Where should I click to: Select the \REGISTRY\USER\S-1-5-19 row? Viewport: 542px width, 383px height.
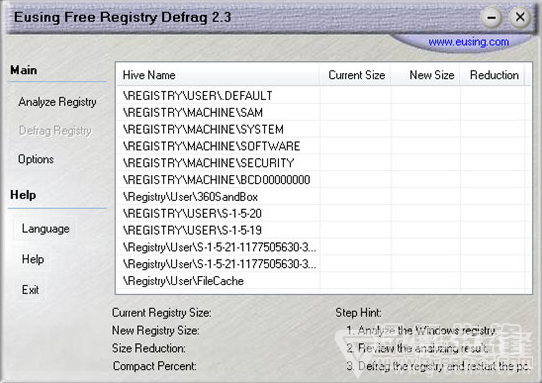324,230
